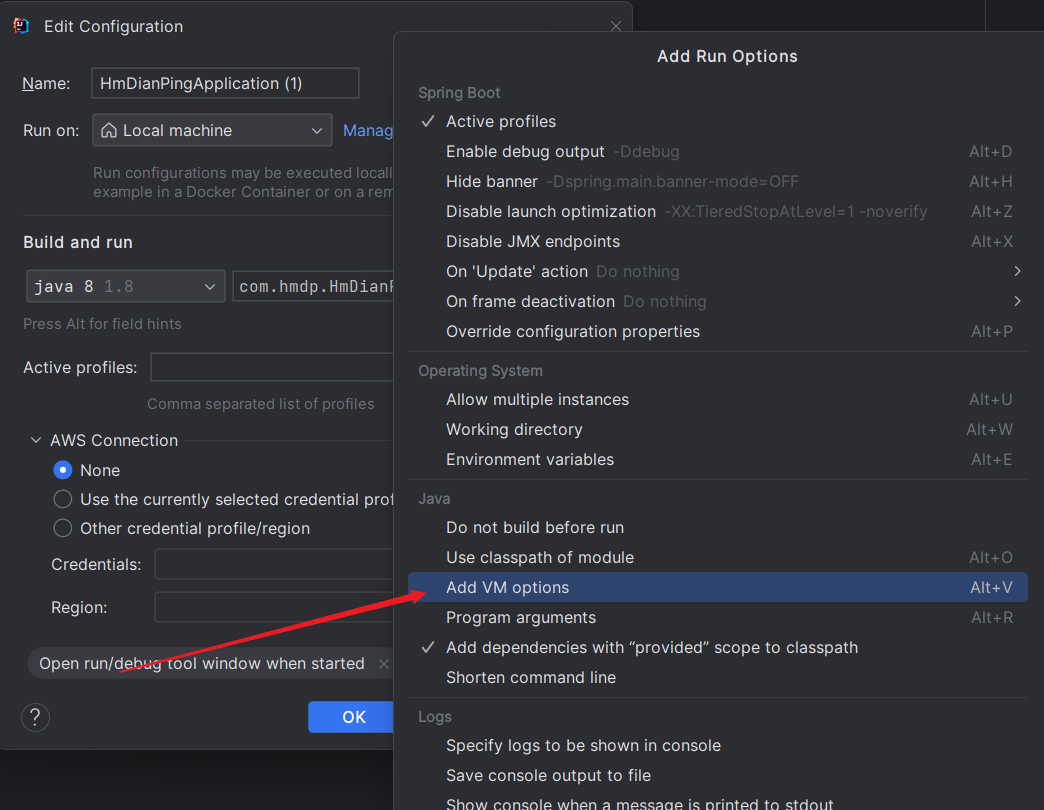The height and width of the screenshot is (810, 1044).
Task: Choose Save console output to file
Action: 718,775
